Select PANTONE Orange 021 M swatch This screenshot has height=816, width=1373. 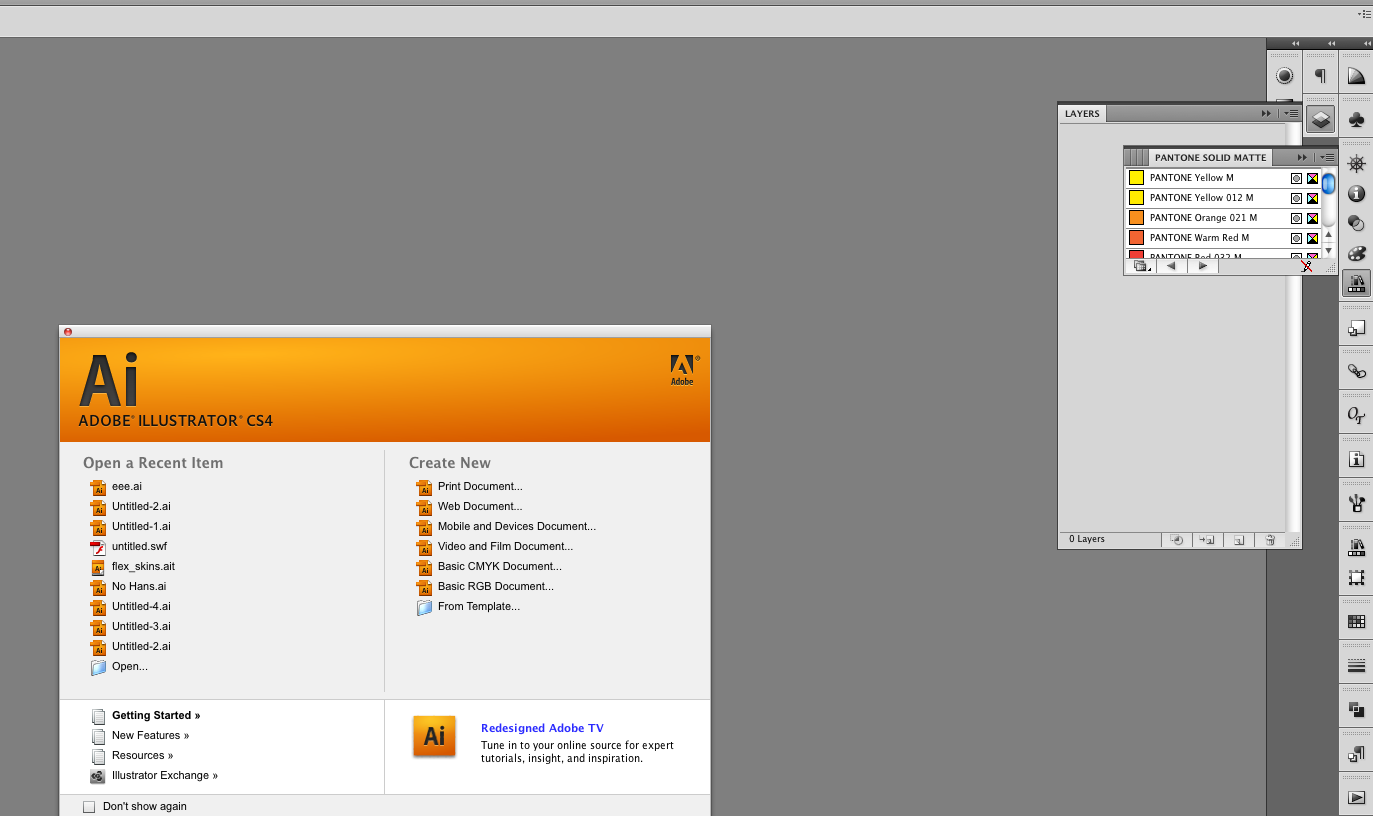pyautogui.click(x=1222, y=218)
